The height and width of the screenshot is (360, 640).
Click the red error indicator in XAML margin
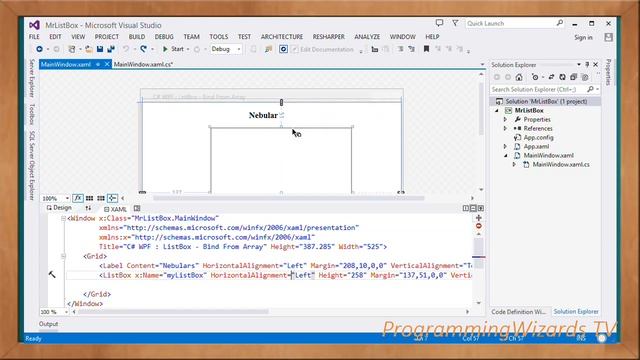[x=478, y=226]
